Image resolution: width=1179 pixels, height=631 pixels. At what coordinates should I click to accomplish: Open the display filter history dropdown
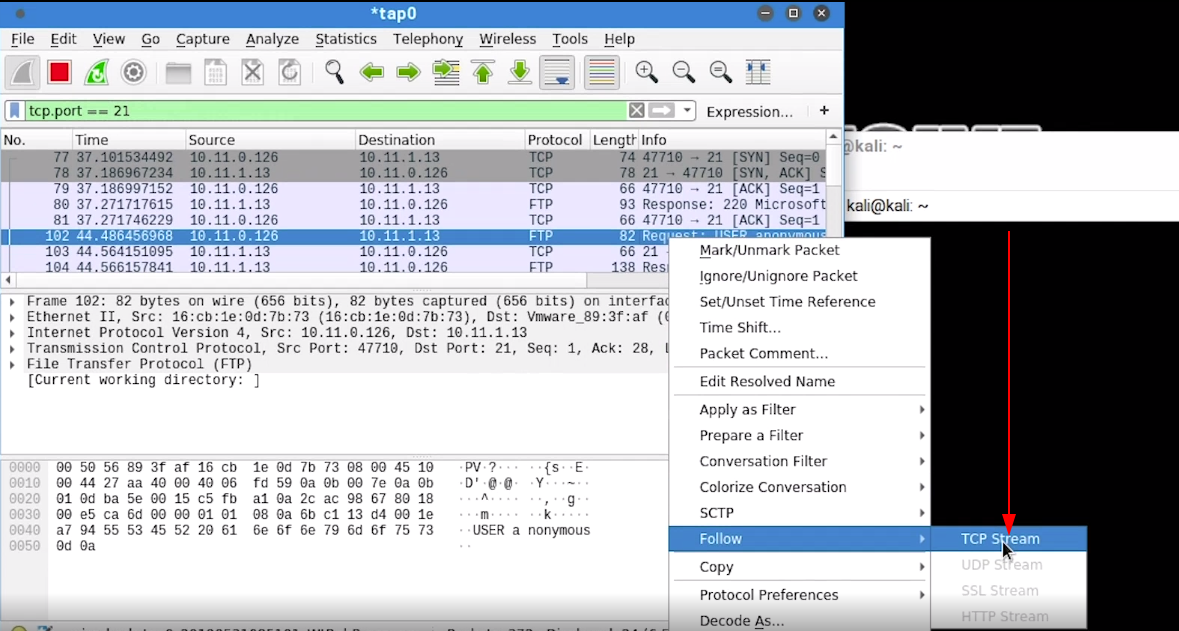click(687, 111)
